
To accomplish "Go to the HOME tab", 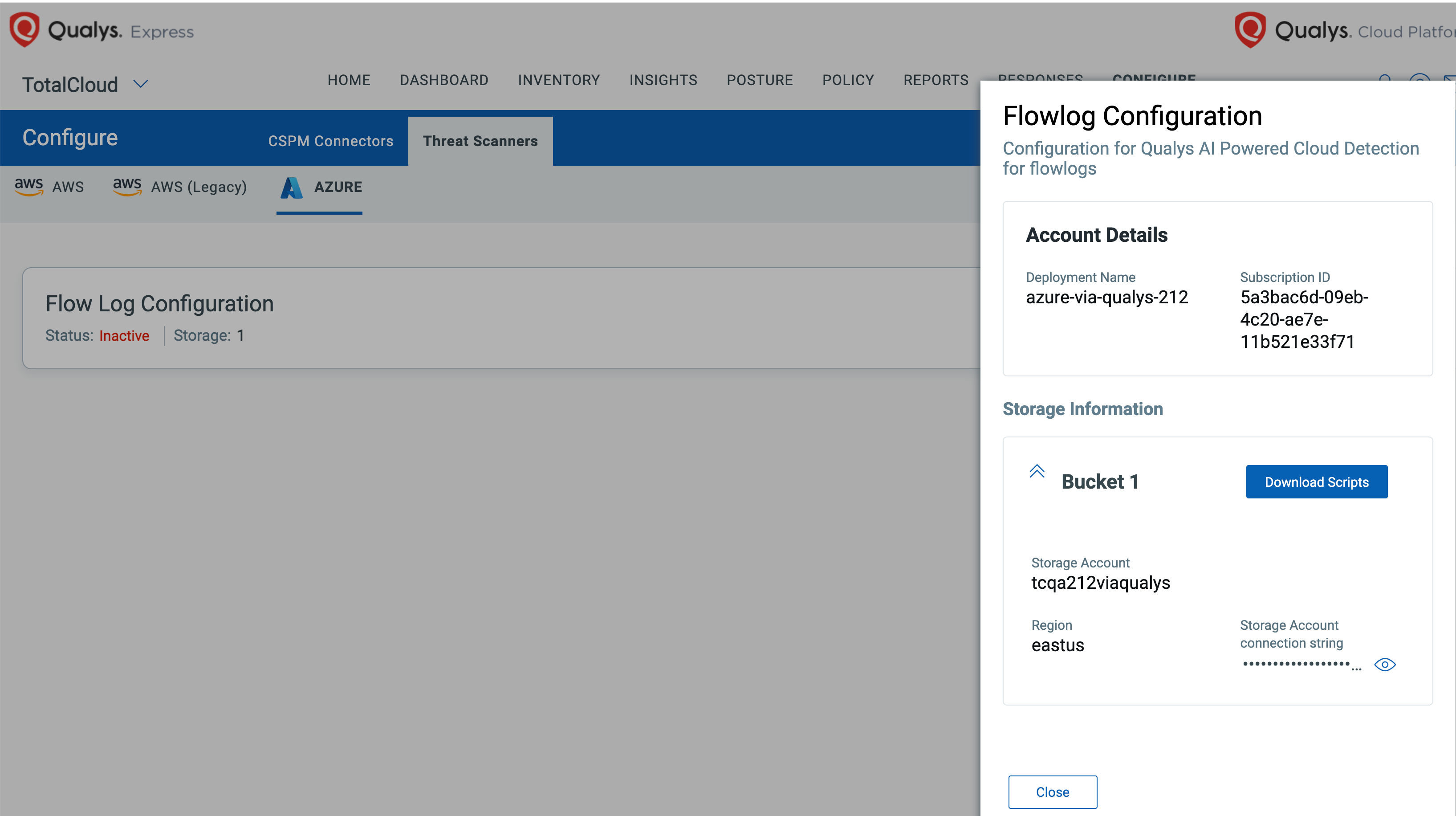I will [349, 80].
